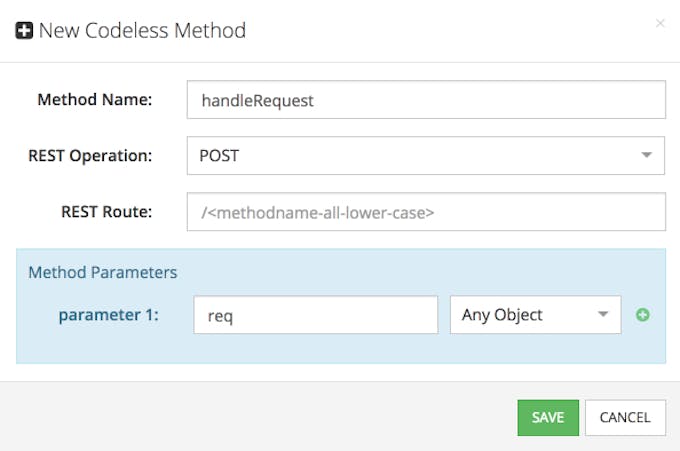Image resolution: width=680 pixels, height=451 pixels.
Task: Click the 'REST Route:' label
Action: coord(106,212)
